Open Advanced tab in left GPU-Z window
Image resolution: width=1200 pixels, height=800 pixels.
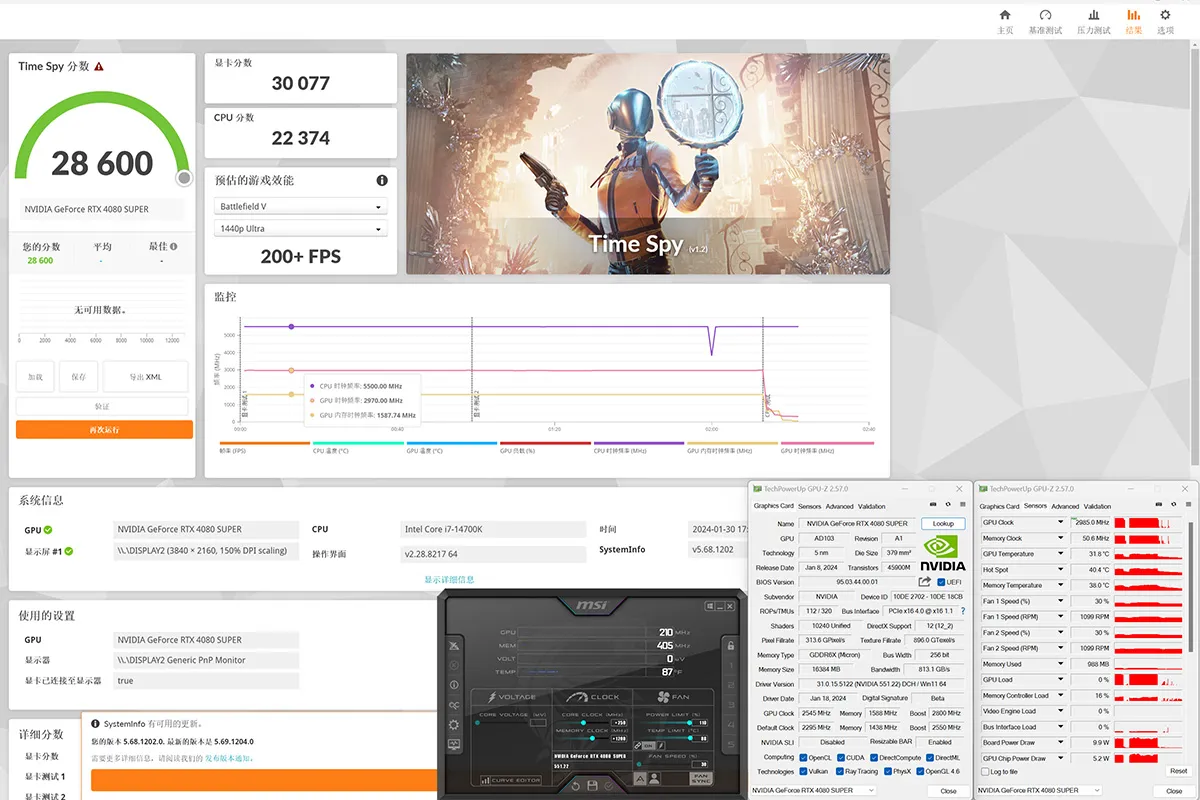(840, 506)
